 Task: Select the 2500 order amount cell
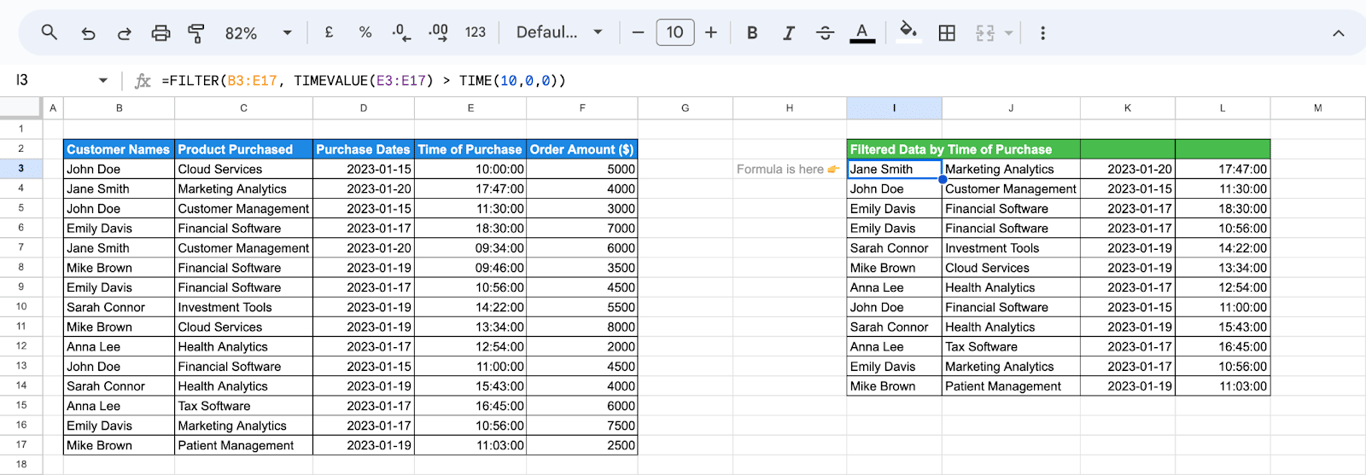pos(582,446)
